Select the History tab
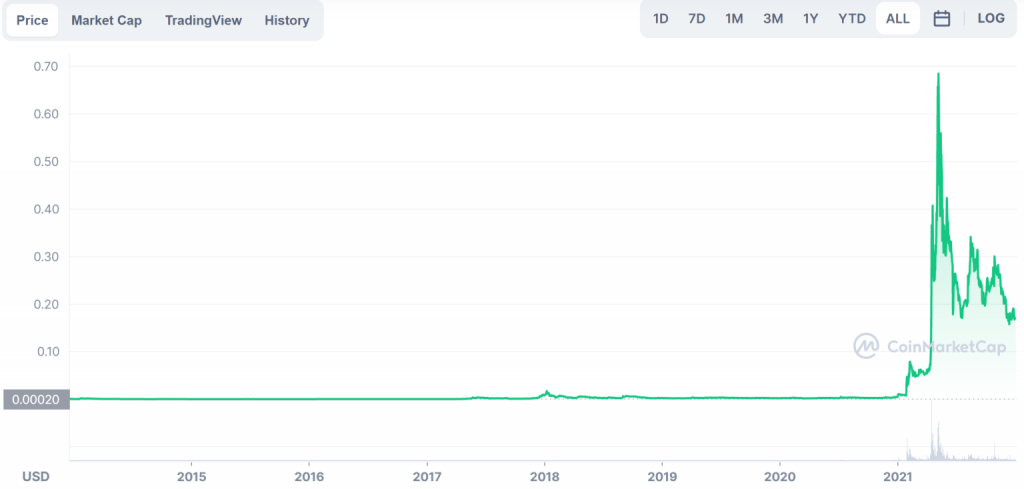This screenshot has height=489, width=1024. pyautogui.click(x=287, y=20)
